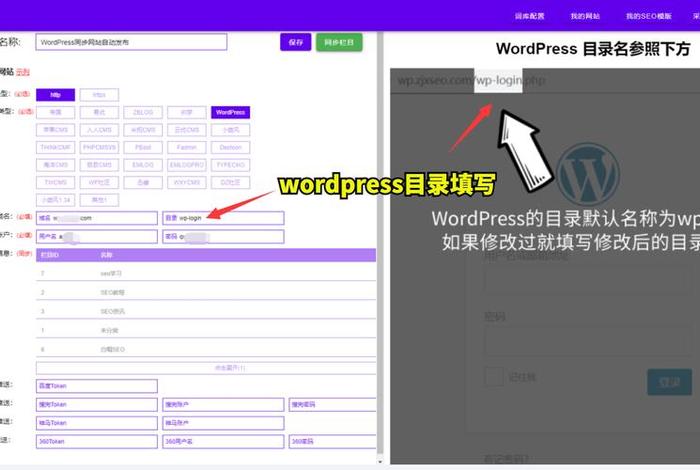Select the 未分类 column row

[x=206, y=330]
